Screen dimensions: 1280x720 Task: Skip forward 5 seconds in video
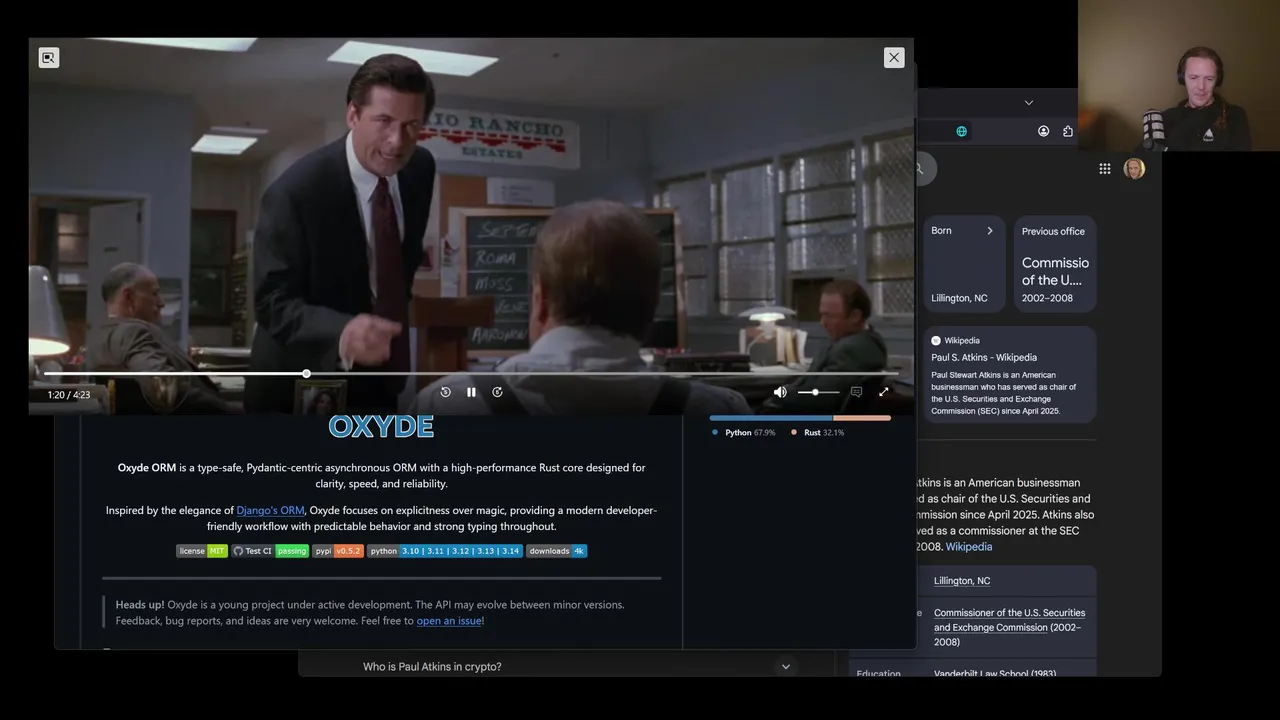[497, 392]
